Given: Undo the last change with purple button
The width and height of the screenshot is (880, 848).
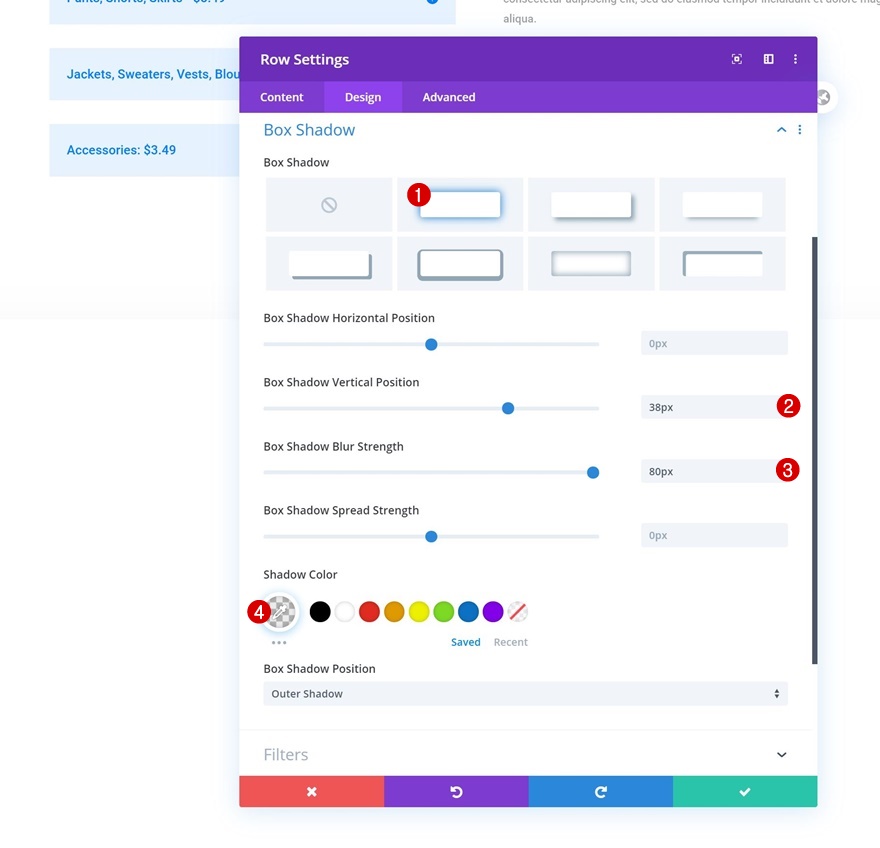Looking at the screenshot, I should click(x=456, y=791).
